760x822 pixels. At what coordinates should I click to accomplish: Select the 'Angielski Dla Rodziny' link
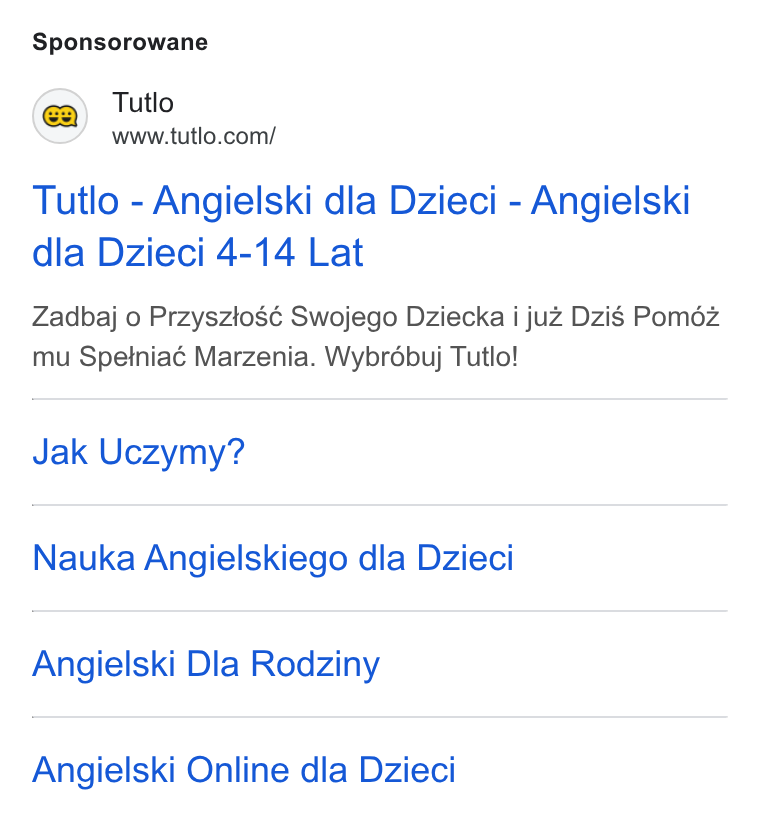coord(206,664)
